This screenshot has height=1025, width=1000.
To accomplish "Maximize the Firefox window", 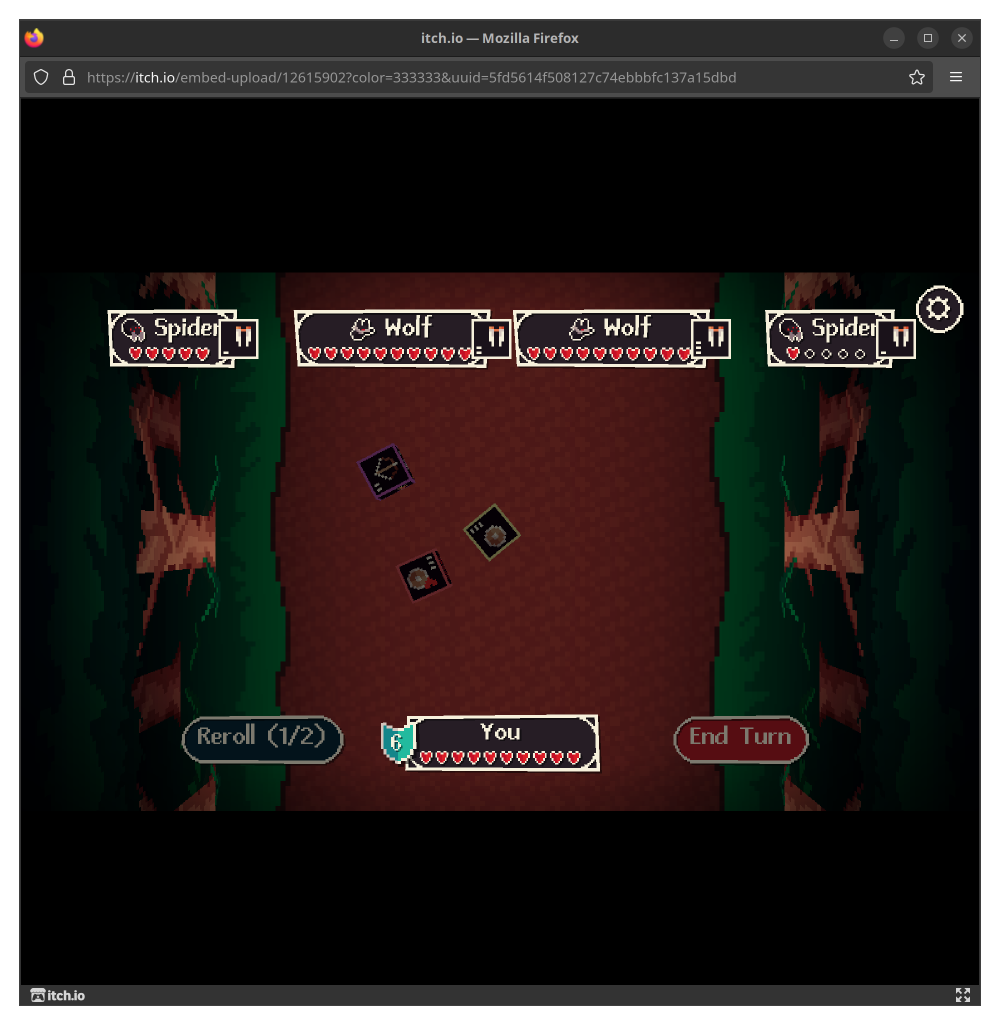I will (927, 38).
